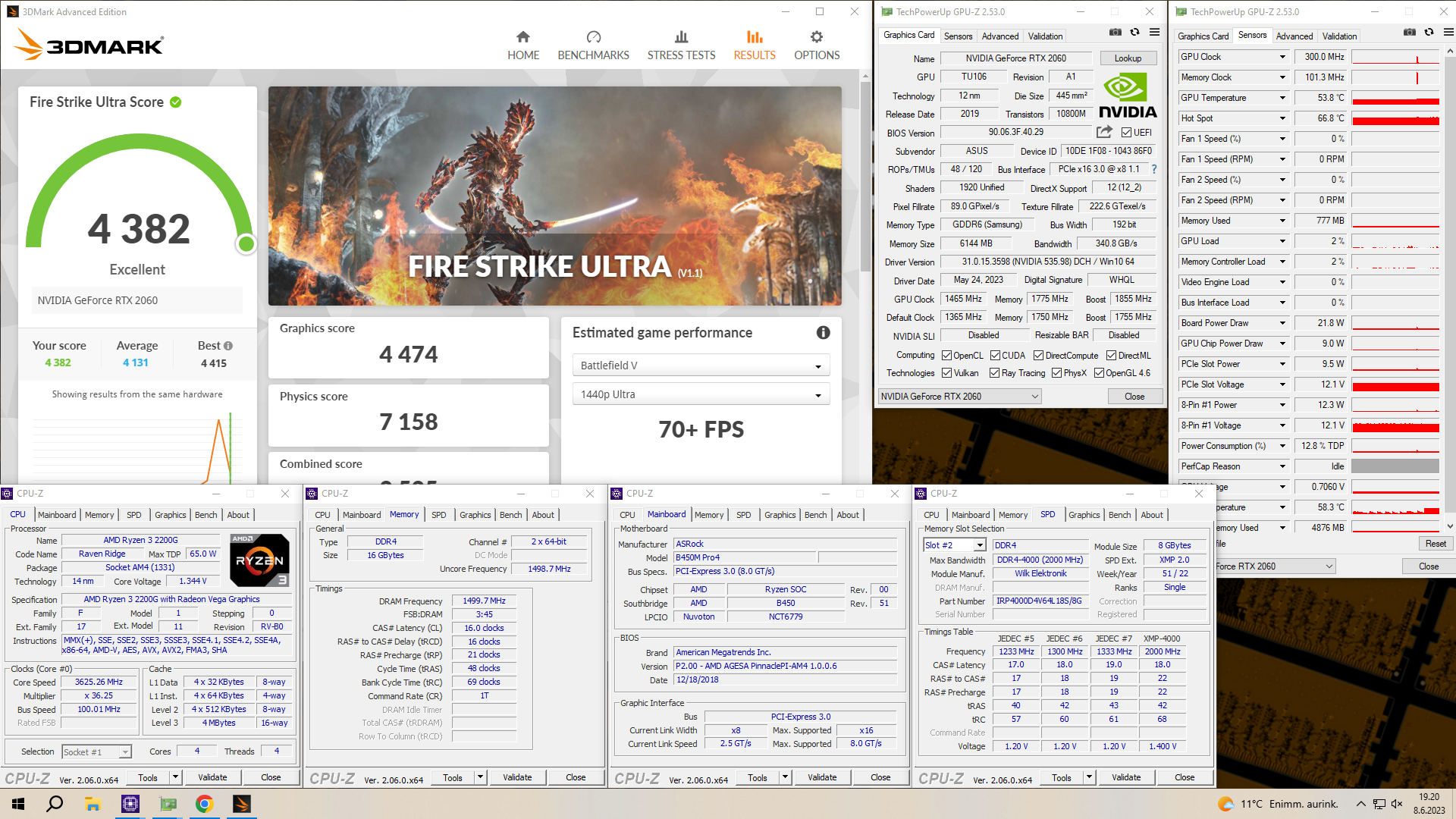
Task: Open the 3DMark Home icon
Action: [523, 36]
